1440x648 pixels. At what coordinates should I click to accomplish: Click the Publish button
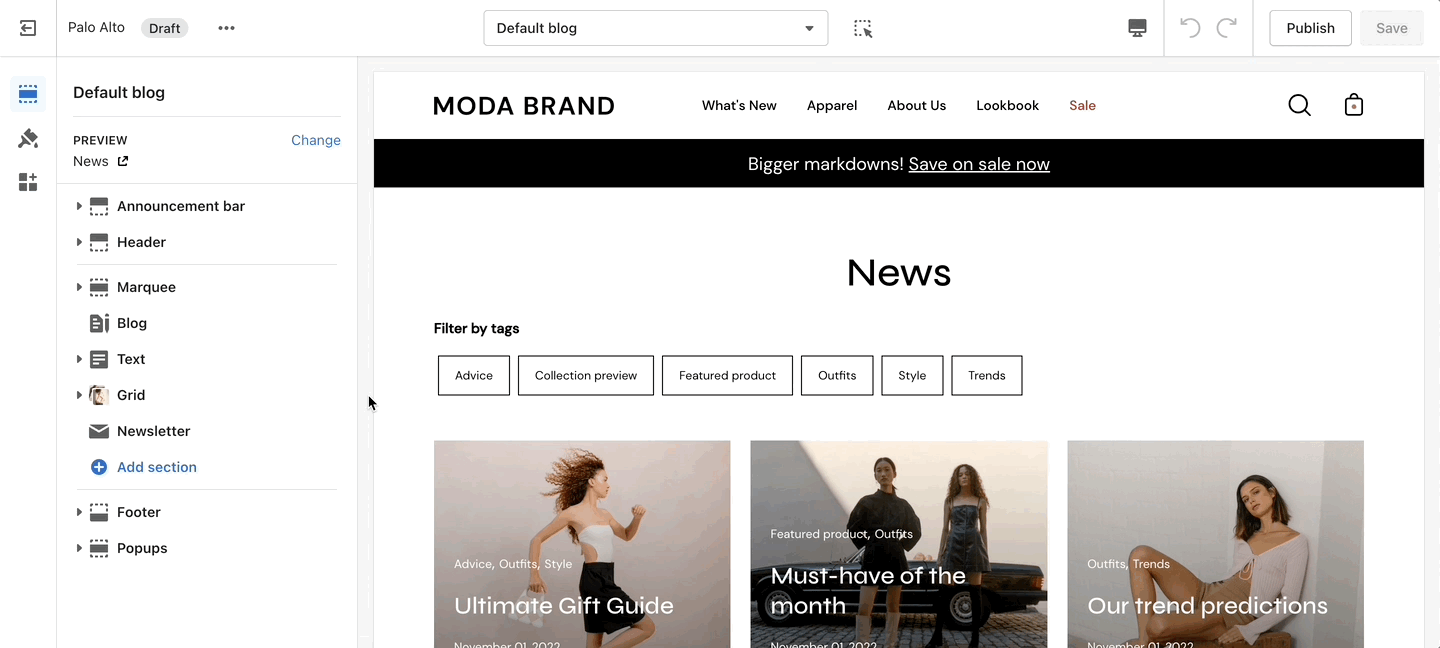(x=1310, y=28)
